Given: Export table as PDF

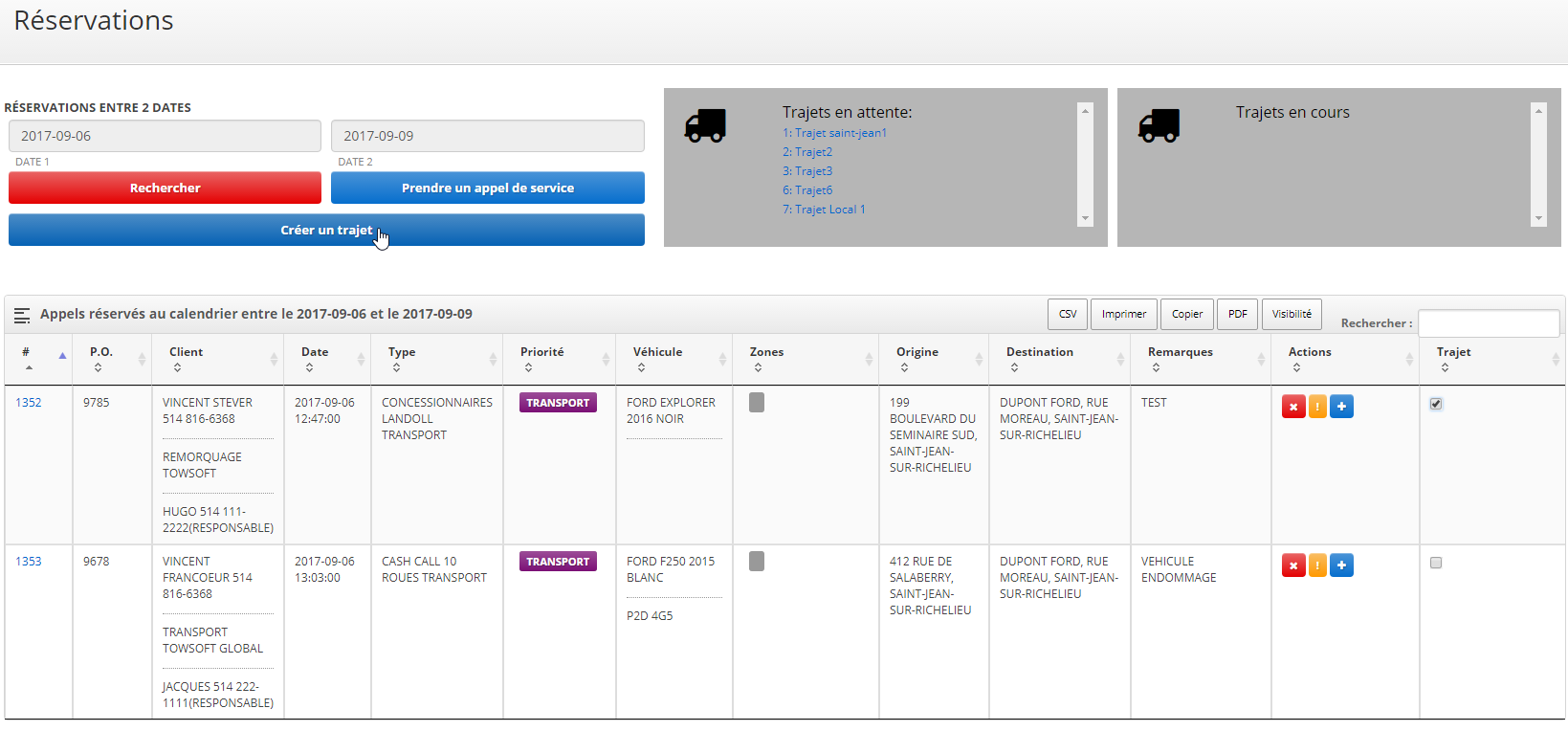Looking at the screenshot, I should (1237, 314).
